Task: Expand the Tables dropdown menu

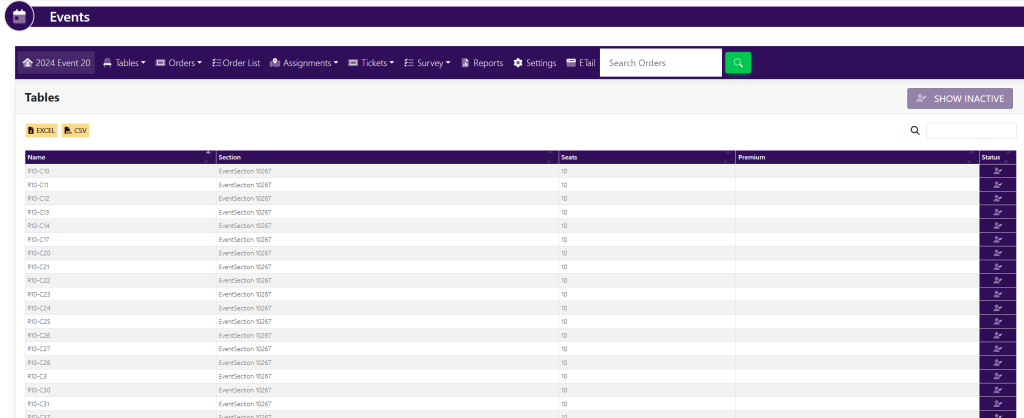Action: coord(125,63)
